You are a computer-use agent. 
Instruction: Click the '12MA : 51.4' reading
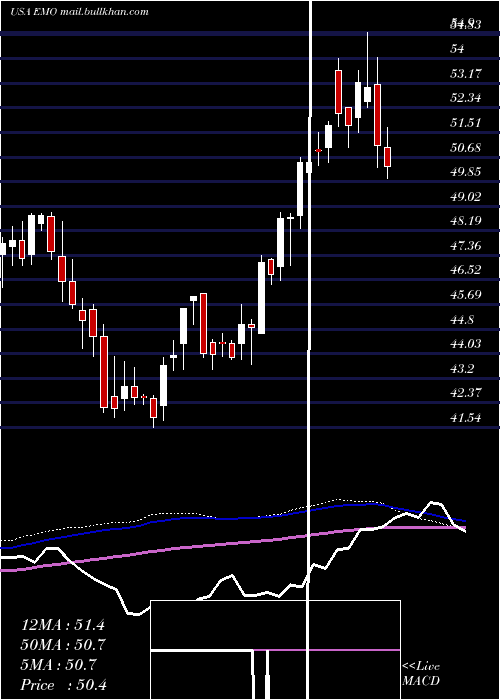click(63, 625)
